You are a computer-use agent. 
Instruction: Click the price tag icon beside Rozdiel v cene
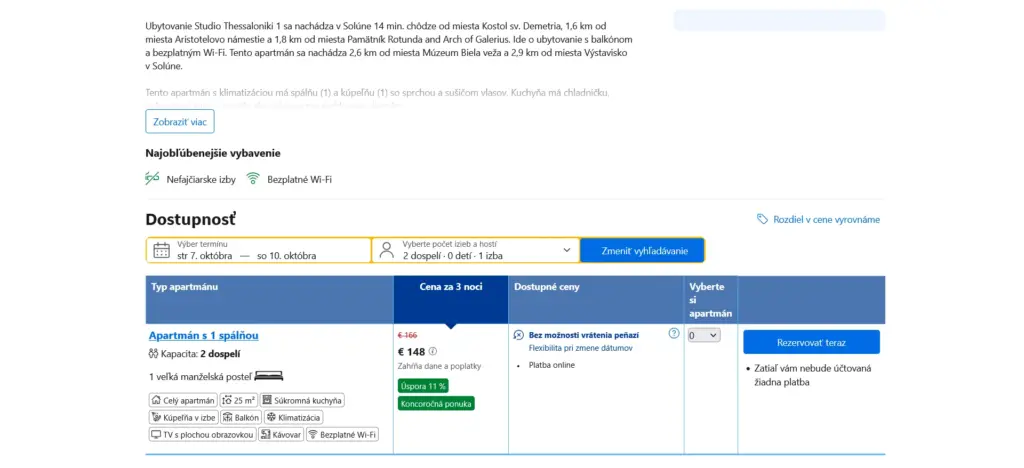pyautogui.click(x=762, y=219)
